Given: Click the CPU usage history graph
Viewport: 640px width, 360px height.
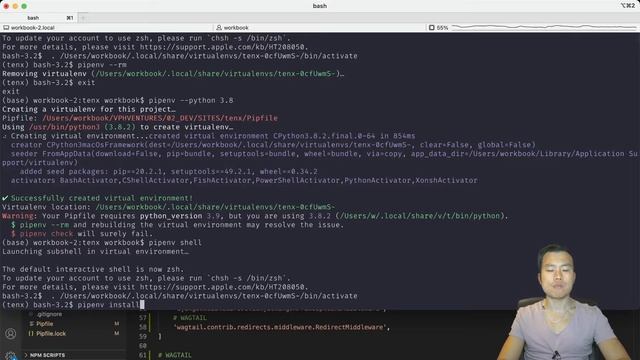Looking at the screenshot, I should 544,27.
